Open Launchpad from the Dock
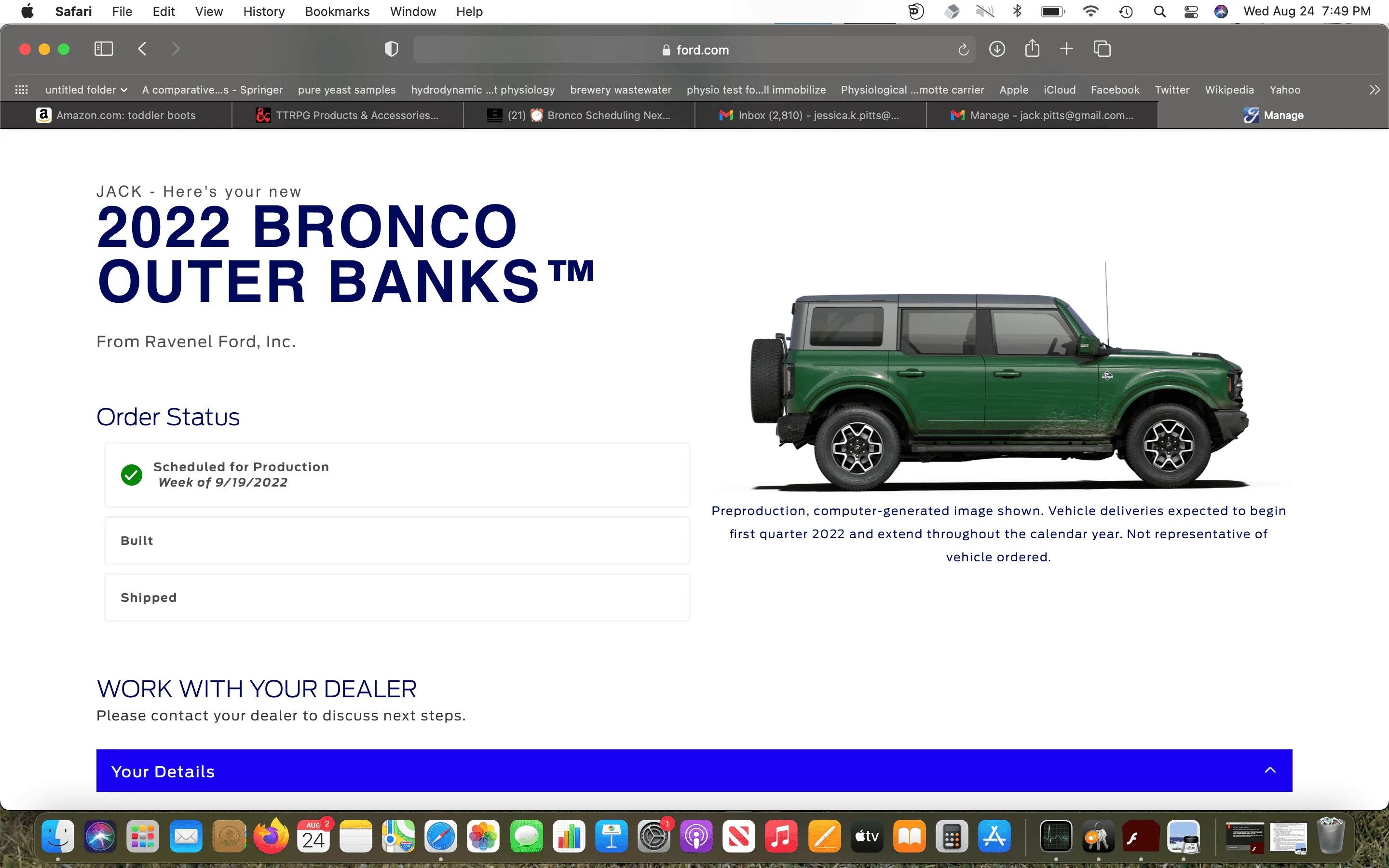Image resolution: width=1389 pixels, height=868 pixels. click(142, 836)
